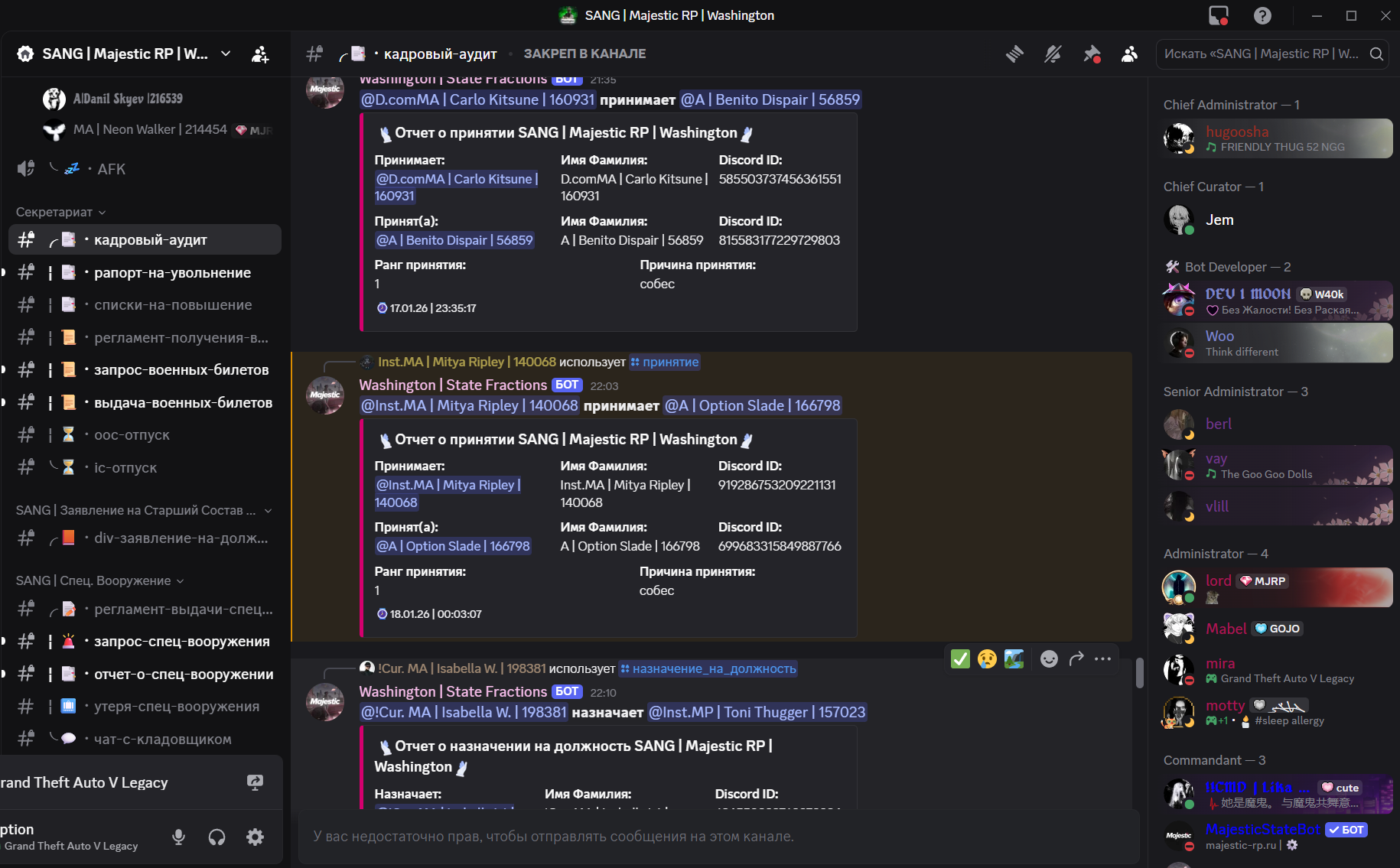
Task: Toggle the headphones deafen button
Action: pos(217,837)
